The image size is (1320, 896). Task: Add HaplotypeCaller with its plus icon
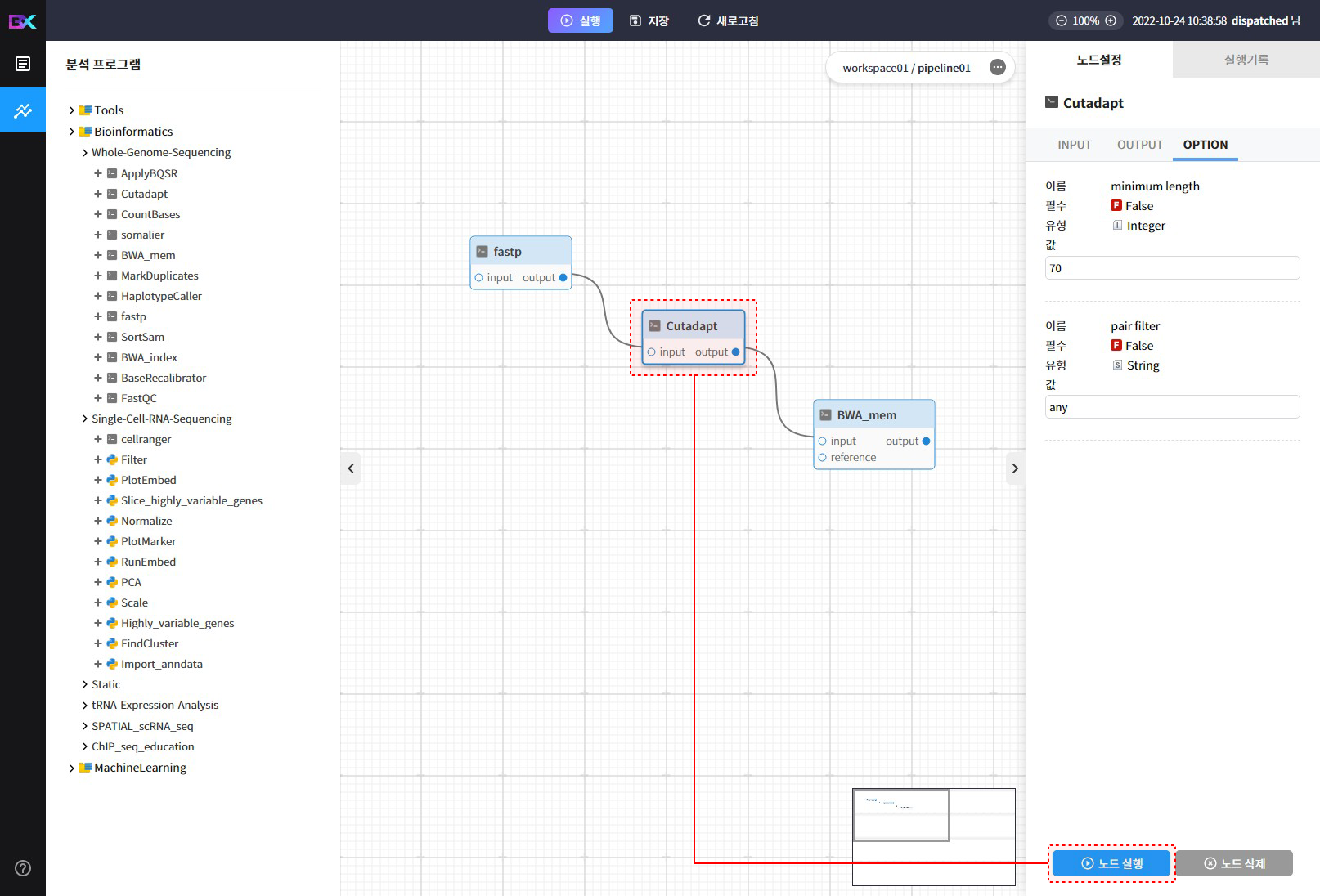(98, 296)
